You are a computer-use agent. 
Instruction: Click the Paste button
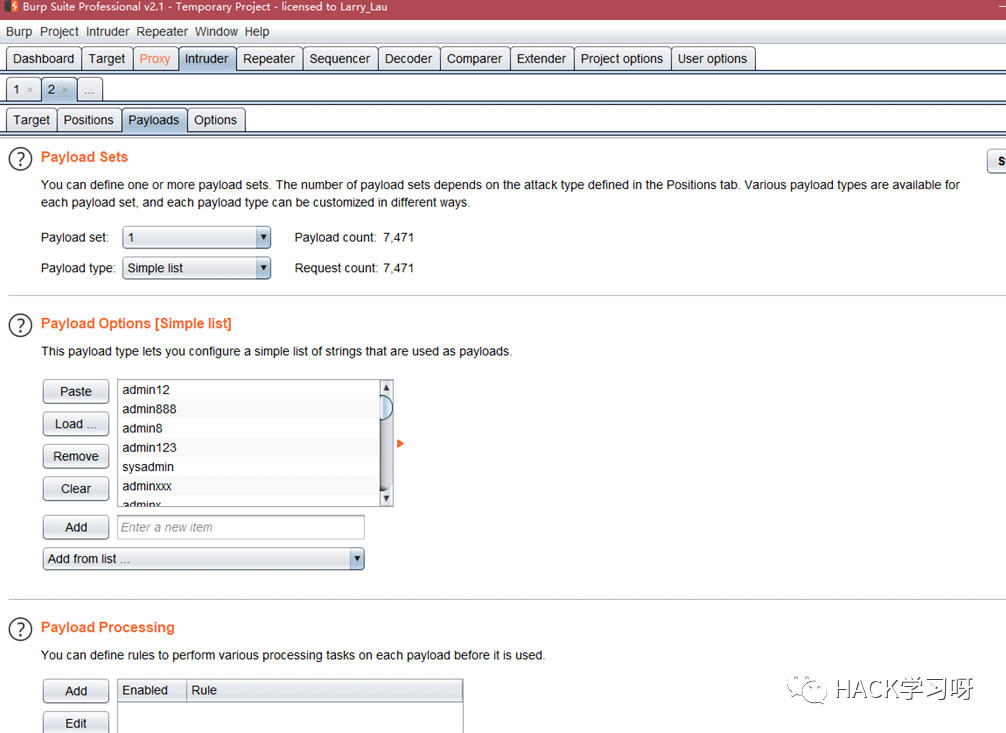(76, 392)
